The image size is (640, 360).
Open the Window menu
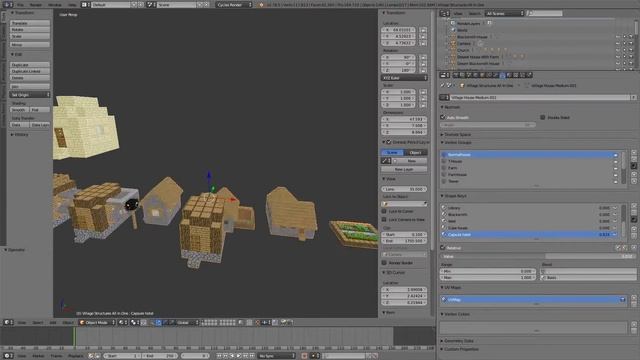coord(55,4)
